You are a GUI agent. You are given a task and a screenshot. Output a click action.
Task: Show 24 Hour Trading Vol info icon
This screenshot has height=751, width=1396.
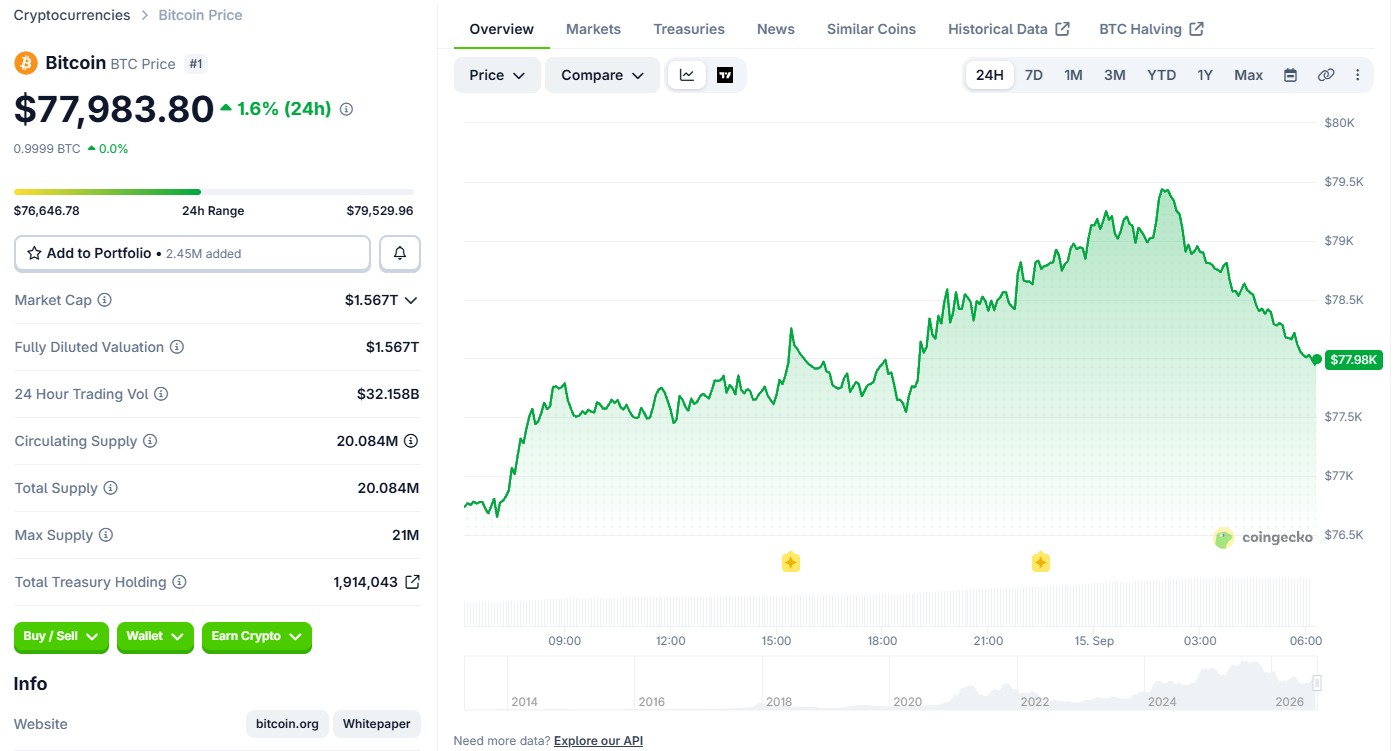pos(161,394)
